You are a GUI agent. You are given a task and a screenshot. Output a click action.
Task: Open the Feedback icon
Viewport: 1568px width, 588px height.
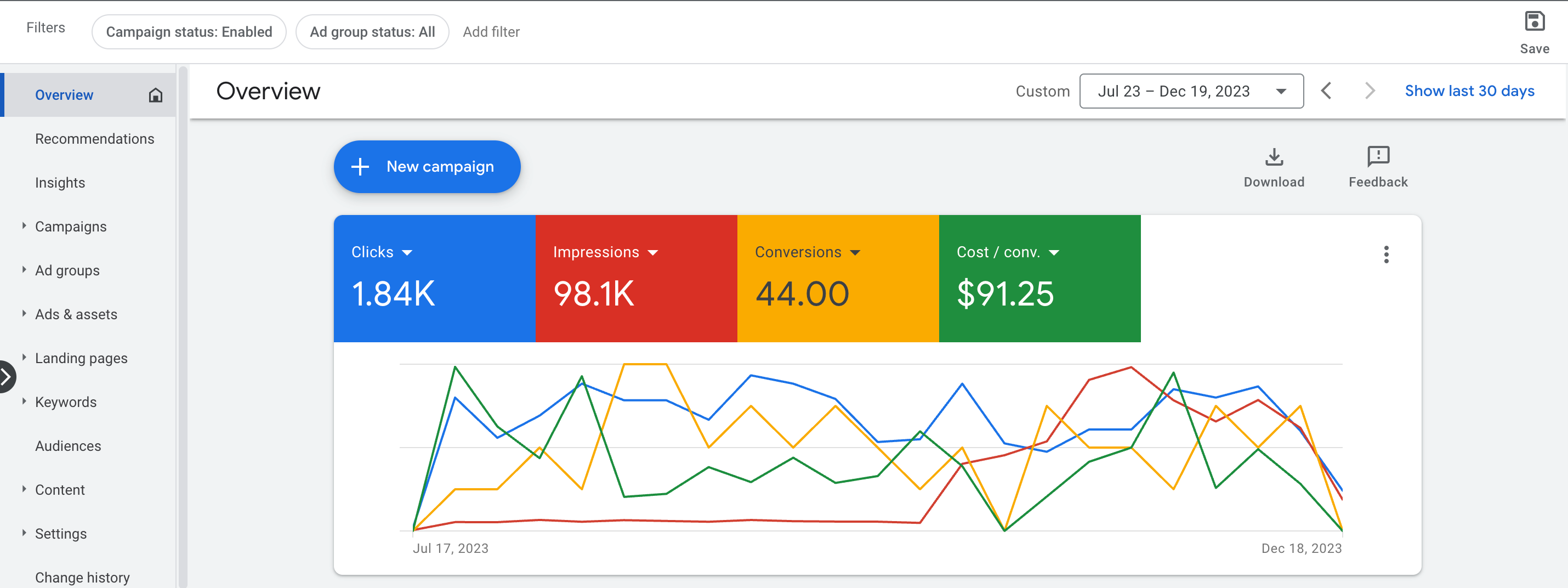click(x=1377, y=157)
